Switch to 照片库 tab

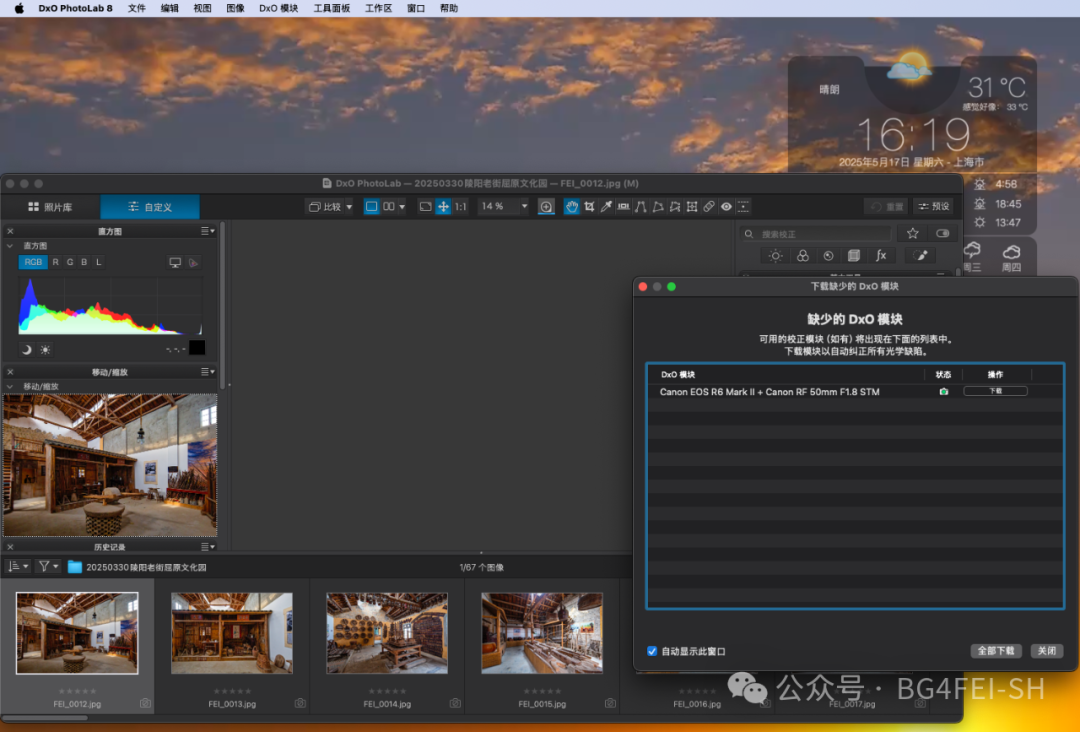tap(50, 207)
